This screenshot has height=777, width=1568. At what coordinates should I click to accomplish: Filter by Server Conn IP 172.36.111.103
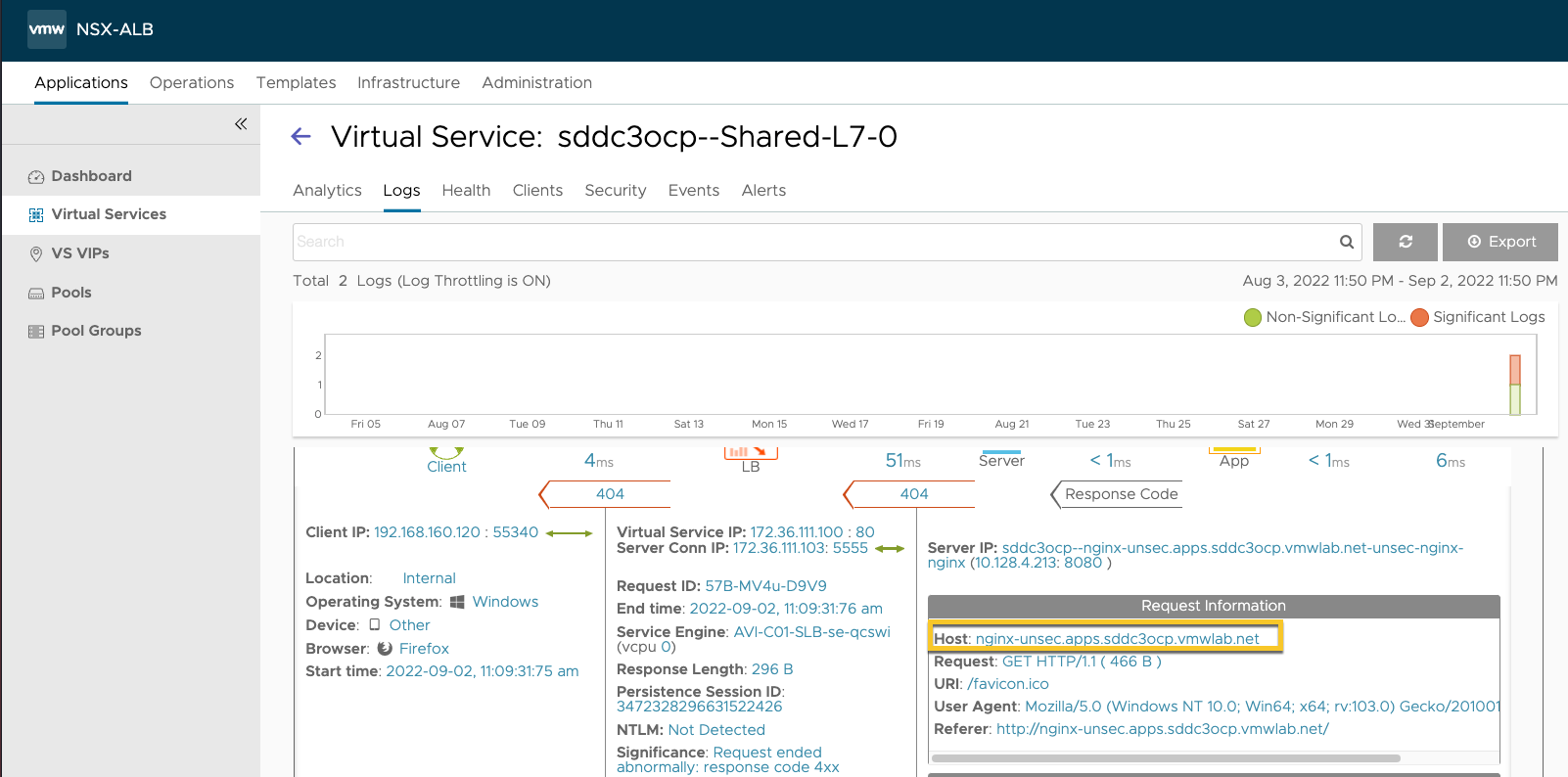coord(777,548)
